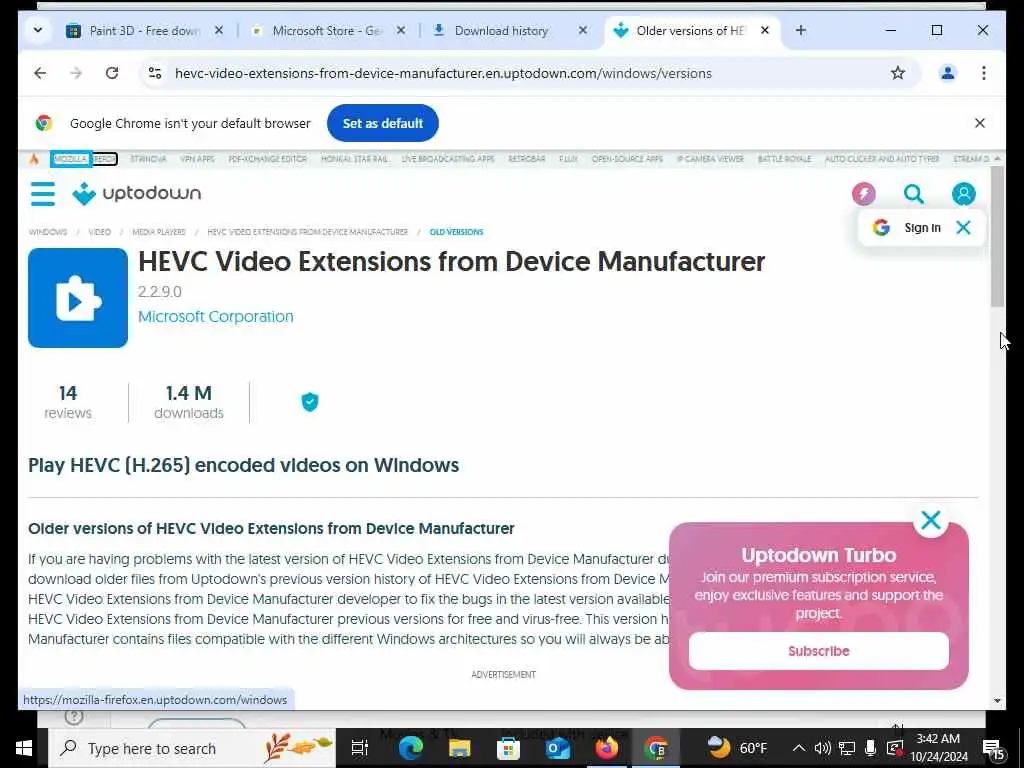Open the Strinova trending topic
The width and height of the screenshot is (1024, 768).
pyautogui.click(x=148, y=159)
